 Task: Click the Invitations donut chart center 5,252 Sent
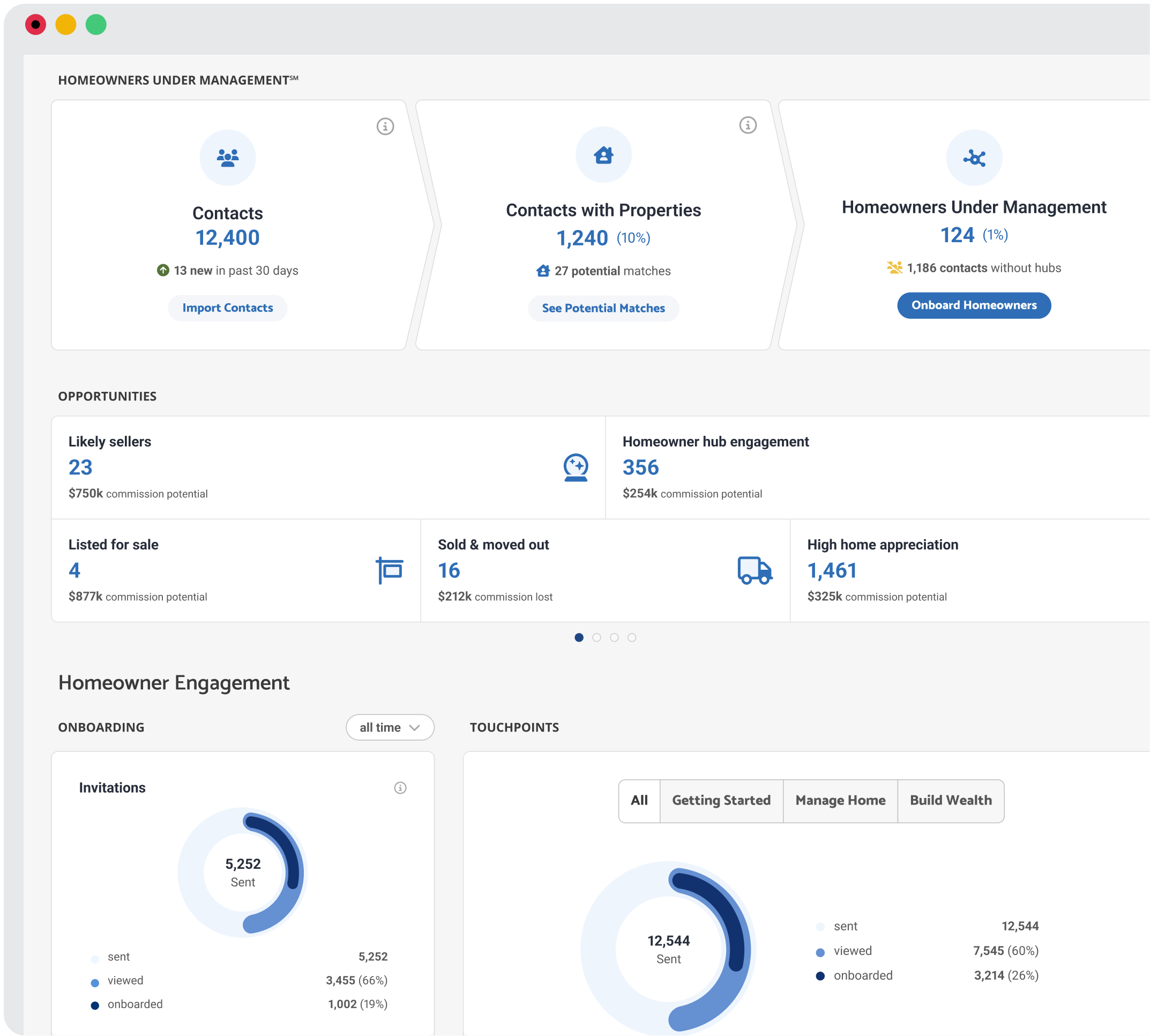click(243, 873)
